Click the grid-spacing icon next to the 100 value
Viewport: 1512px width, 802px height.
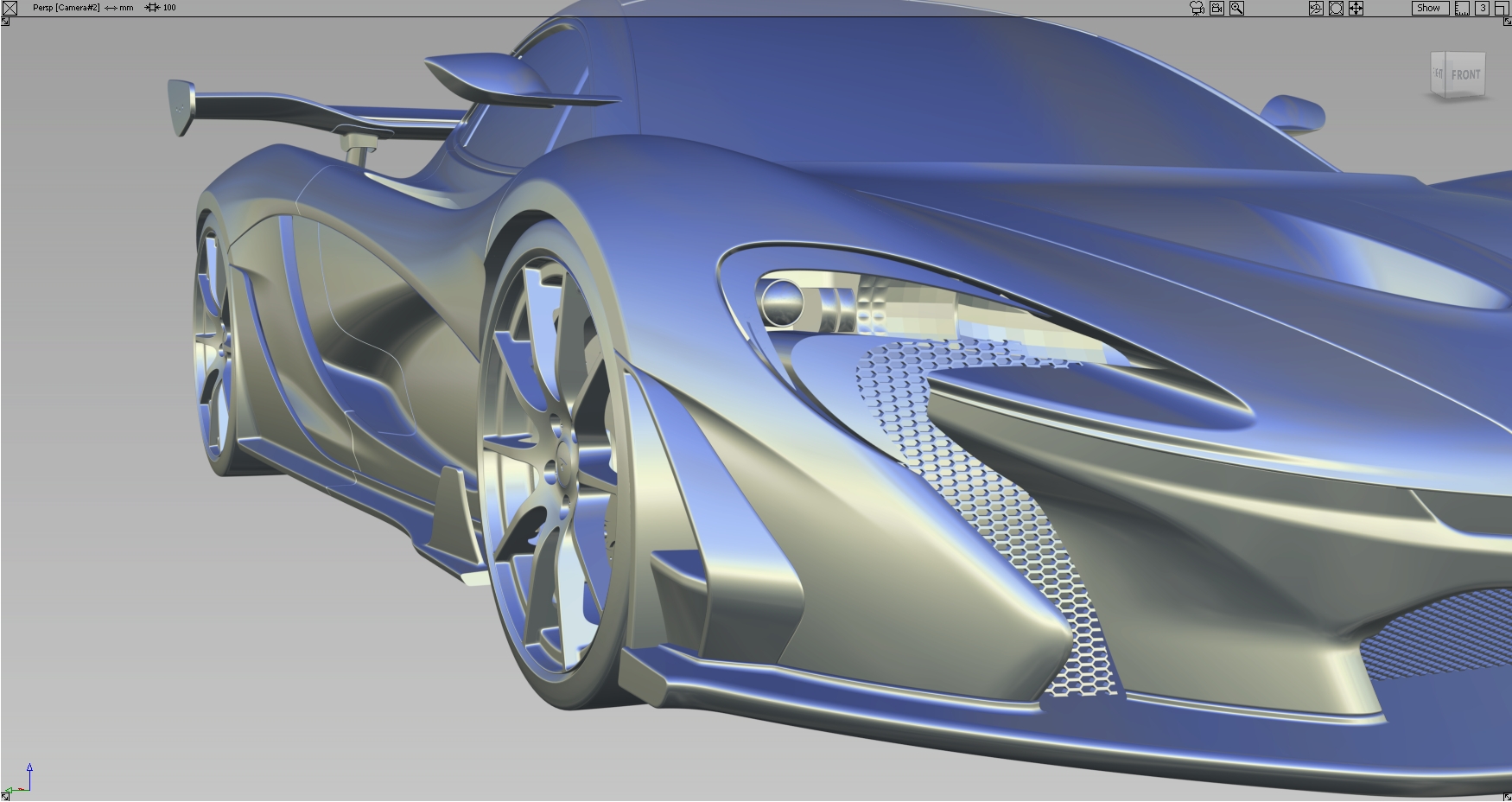point(153,7)
